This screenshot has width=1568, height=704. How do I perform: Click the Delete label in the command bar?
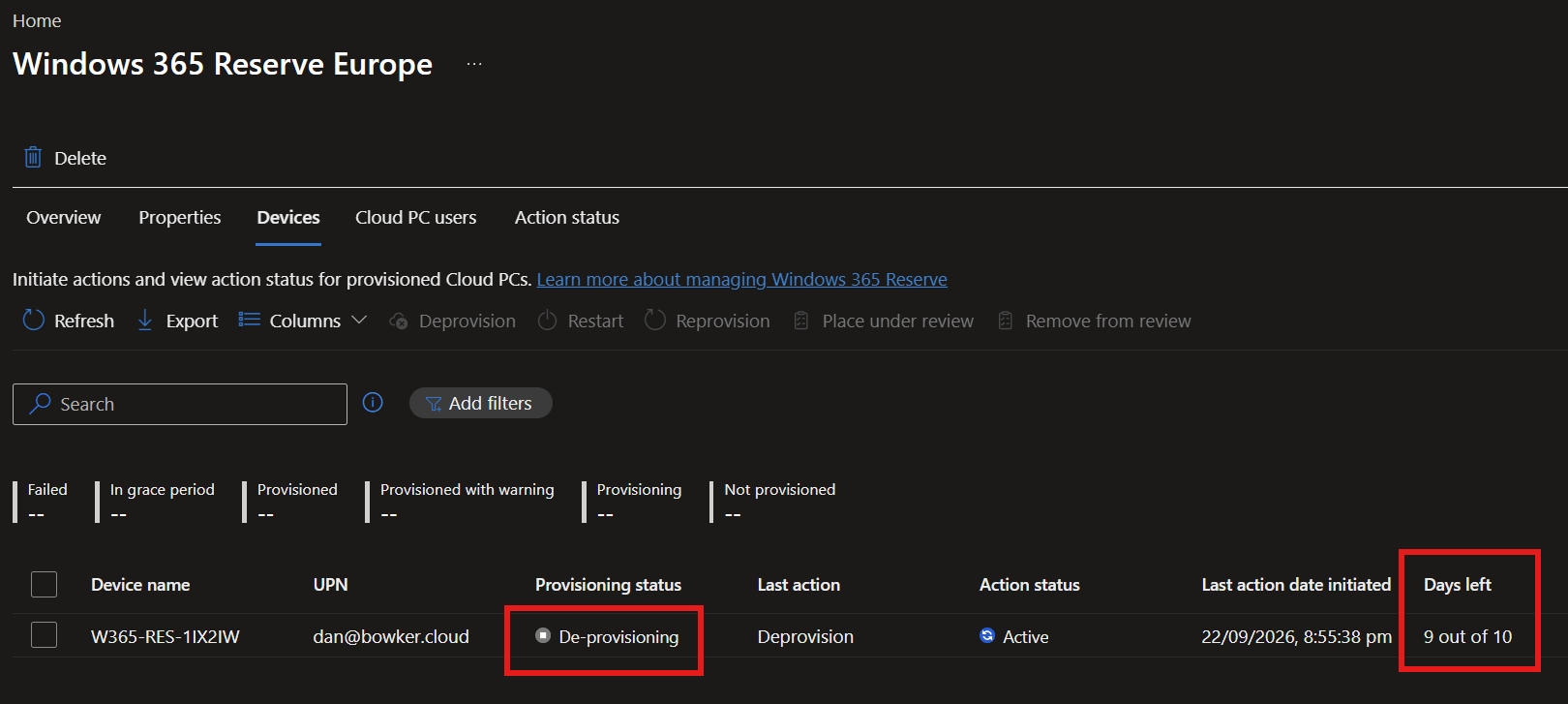pyautogui.click(x=80, y=158)
